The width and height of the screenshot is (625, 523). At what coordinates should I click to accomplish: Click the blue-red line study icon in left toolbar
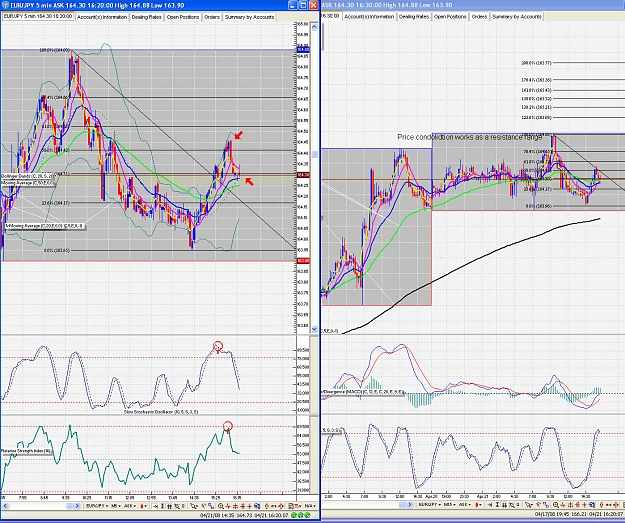coord(212,506)
